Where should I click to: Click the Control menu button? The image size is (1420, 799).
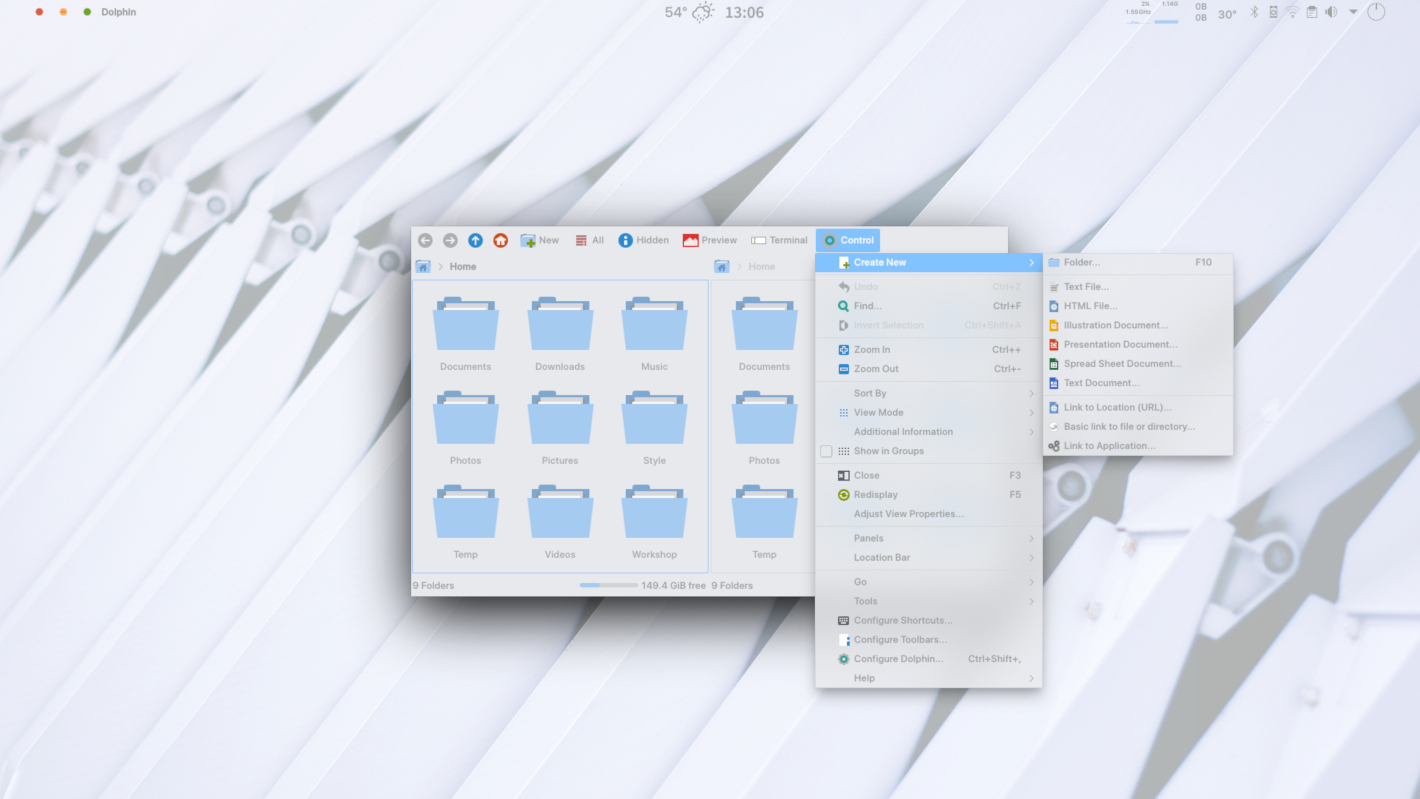(x=848, y=240)
